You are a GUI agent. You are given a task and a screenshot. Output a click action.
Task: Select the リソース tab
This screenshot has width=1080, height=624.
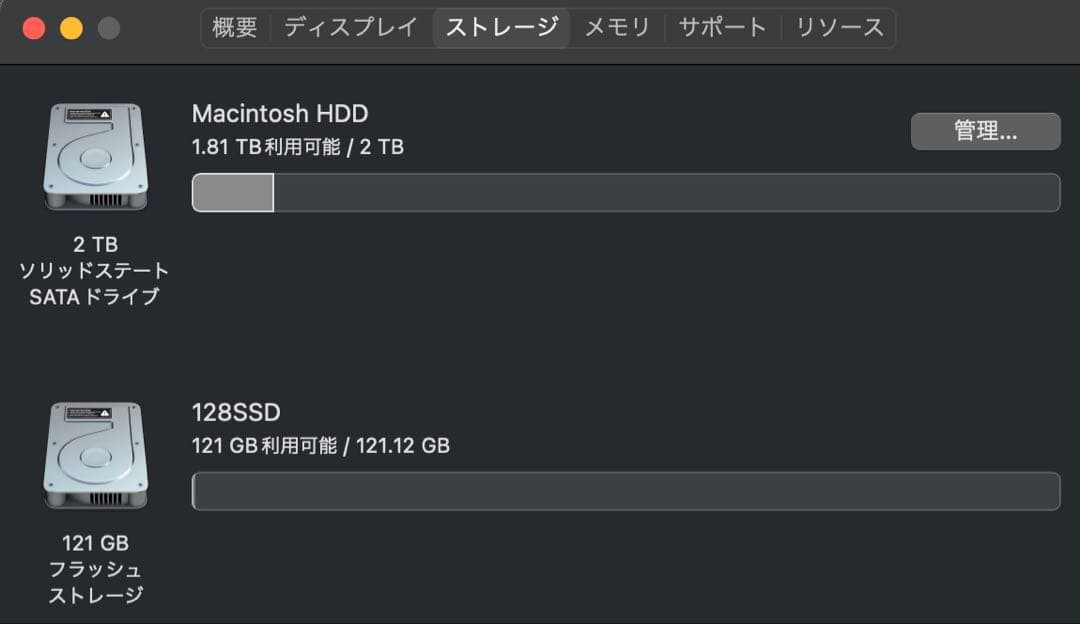click(x=838, y=27)
